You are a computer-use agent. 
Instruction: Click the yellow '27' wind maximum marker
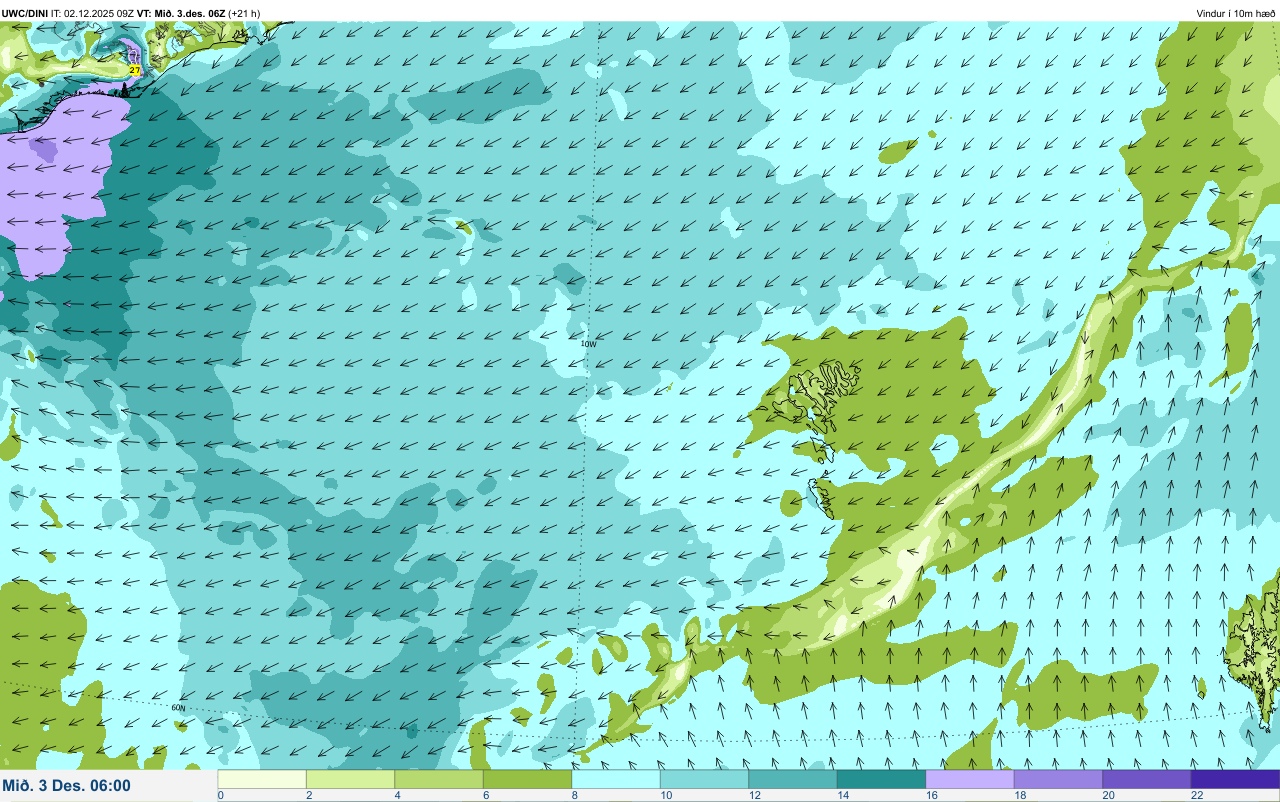click(134, 70)
